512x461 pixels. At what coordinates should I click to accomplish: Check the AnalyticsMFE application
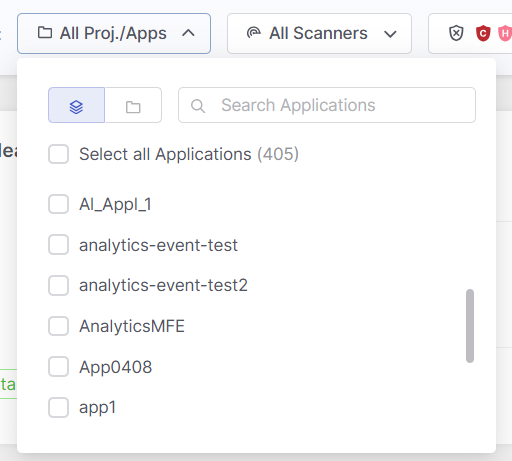[x=59, y=326]
